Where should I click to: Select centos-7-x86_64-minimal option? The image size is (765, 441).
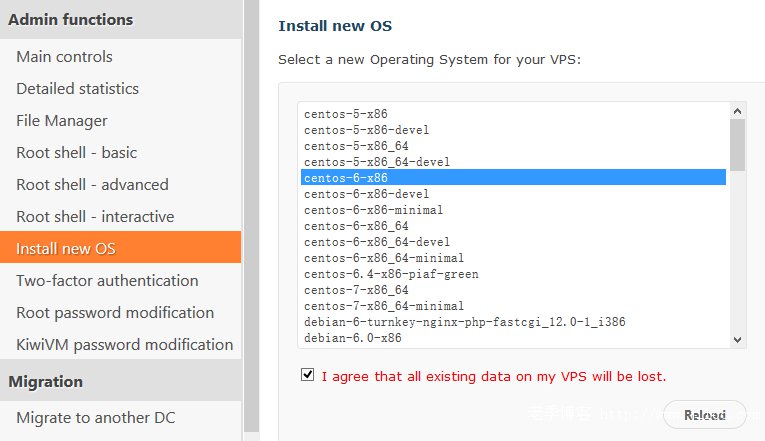(x=513, y=306)
